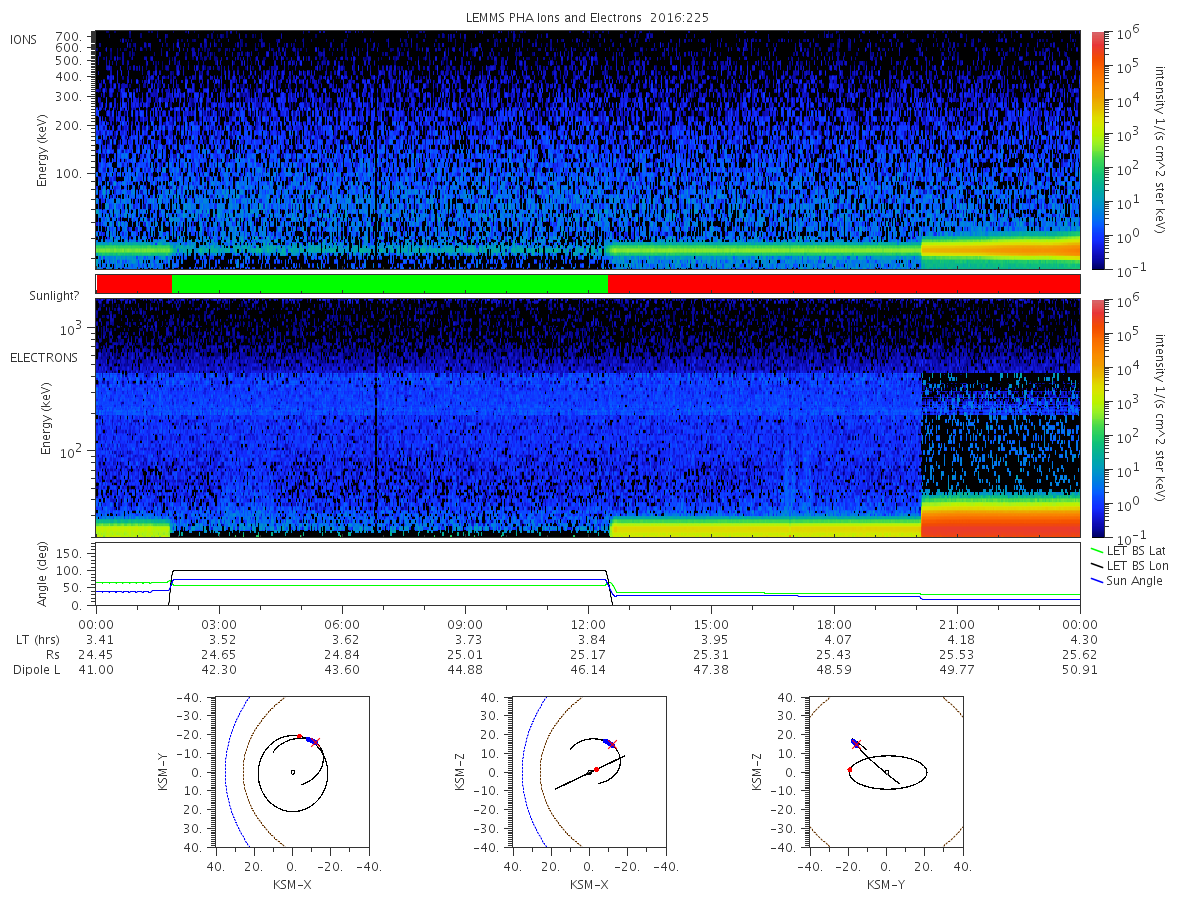This screenshot has width=1200, height=900.
Task: Click the Dipole L row label
Action: pos(37,669)
